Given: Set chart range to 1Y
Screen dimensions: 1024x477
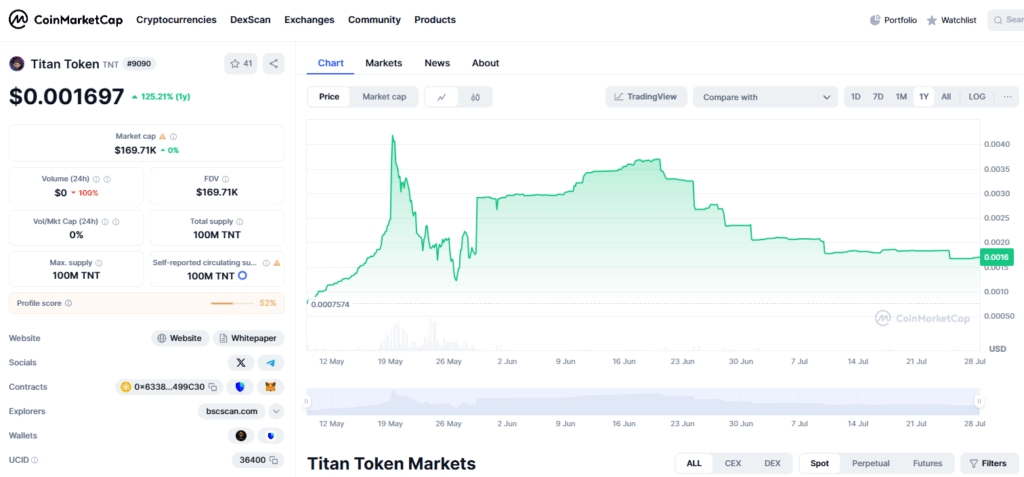Looking at the screenshot, I should pyautogui.click(x=923, y=97).
